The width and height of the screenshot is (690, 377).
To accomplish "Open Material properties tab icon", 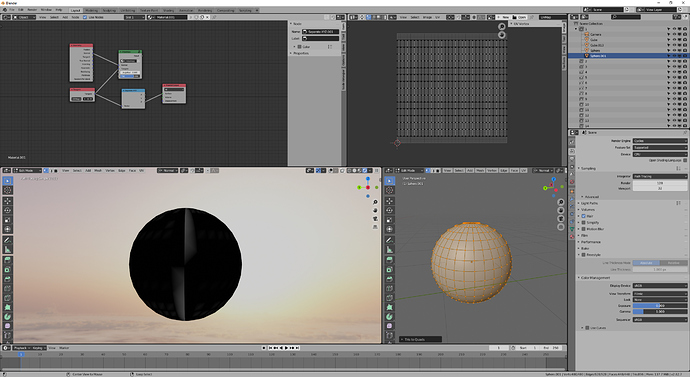I will click(x=572, y=237).
